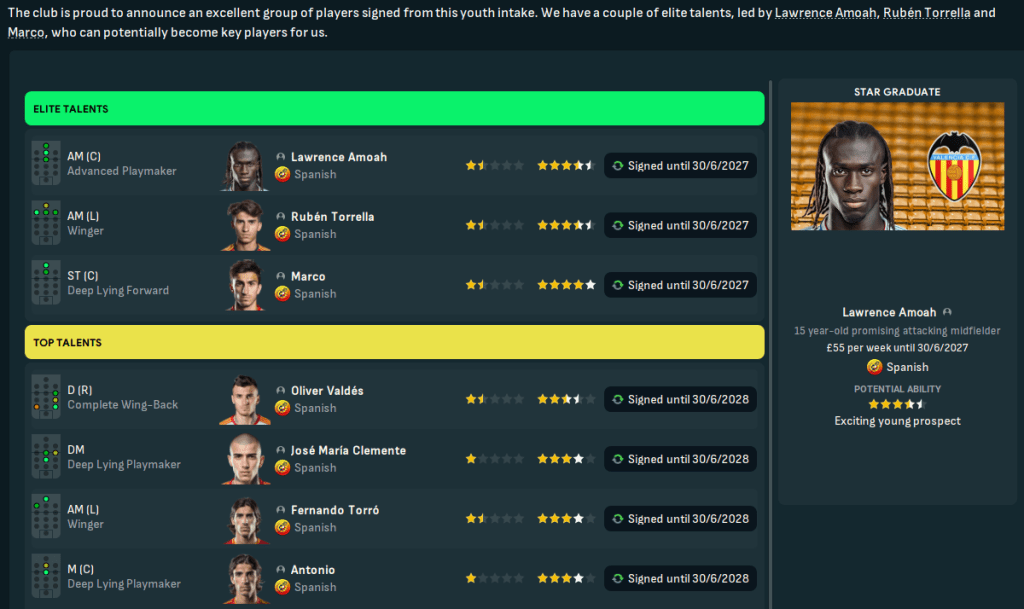
Task: Select the Elite Talents green header
Action: tap(394, 108)
